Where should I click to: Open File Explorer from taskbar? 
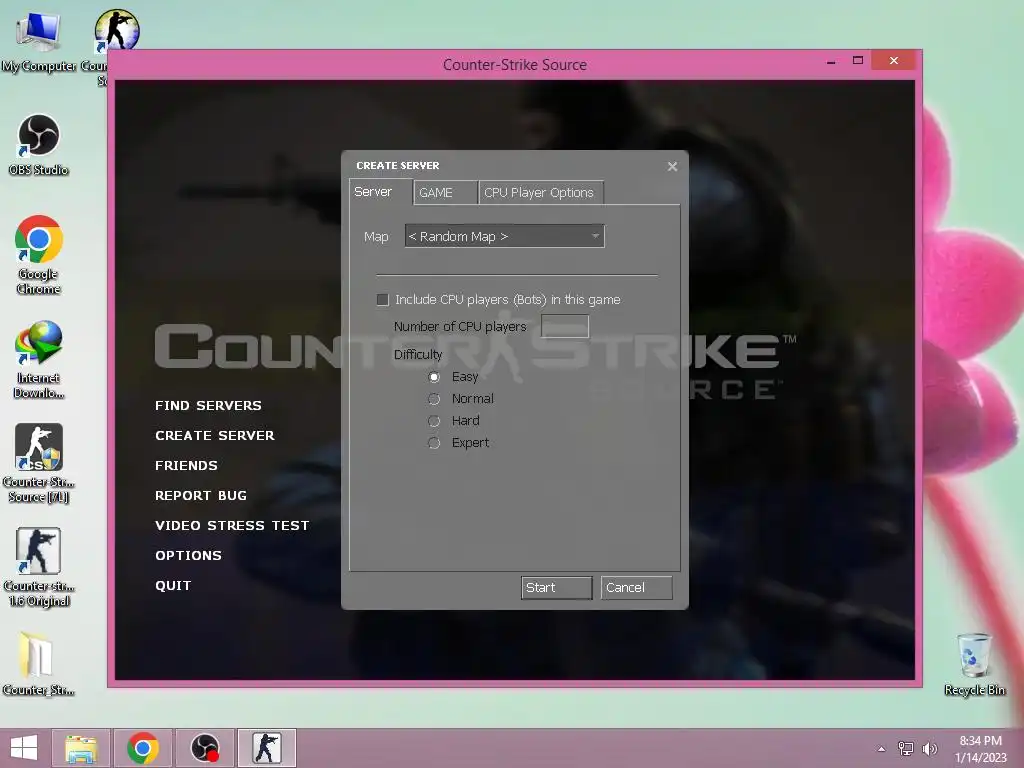pos(81,748)
